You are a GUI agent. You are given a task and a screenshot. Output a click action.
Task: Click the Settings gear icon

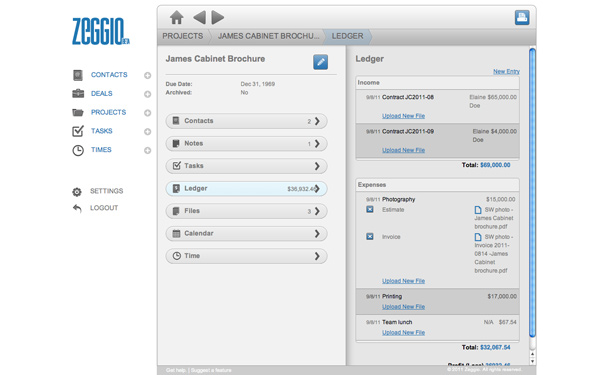pyautogui.click(x=77, y=191)
